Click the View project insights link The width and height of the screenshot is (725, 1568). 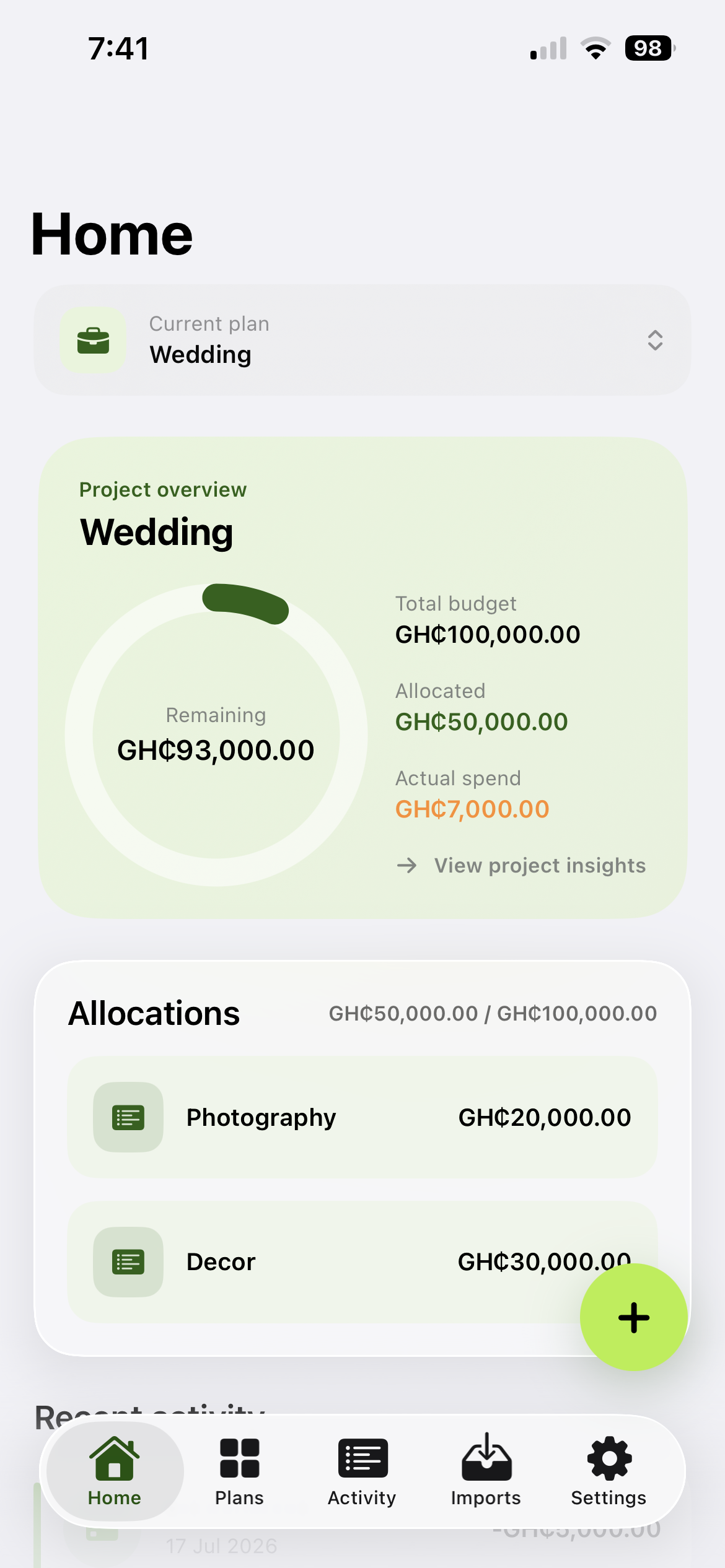click(540, 865)
